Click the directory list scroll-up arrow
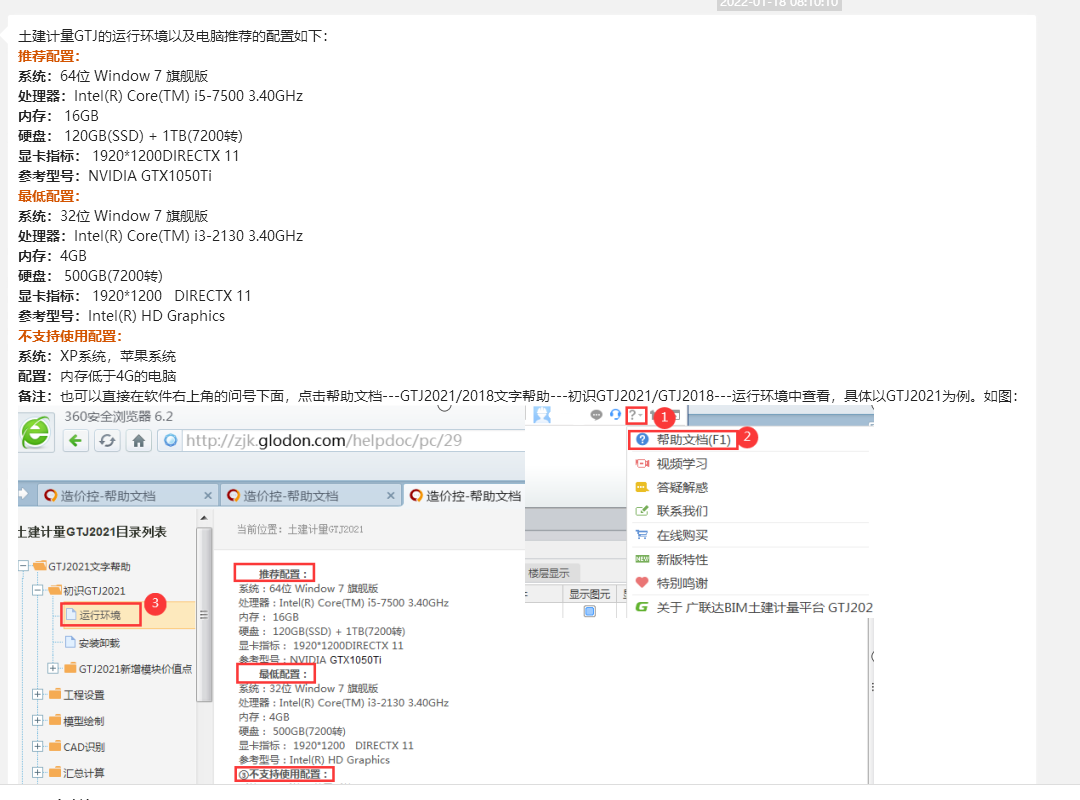 point(203,517)
